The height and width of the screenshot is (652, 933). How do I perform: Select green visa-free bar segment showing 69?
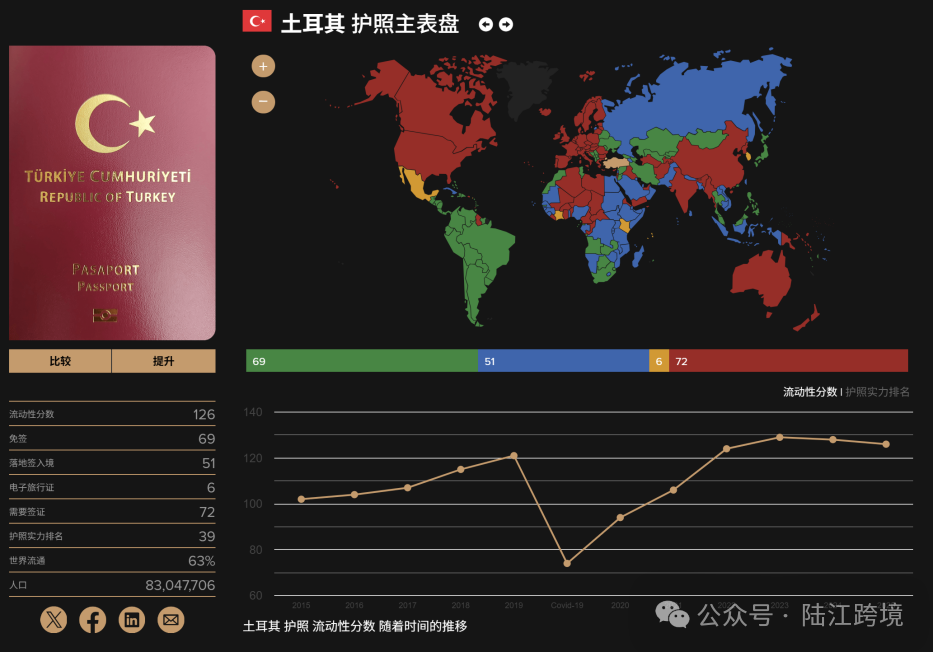pyautogui.click(x=361, y=361)
